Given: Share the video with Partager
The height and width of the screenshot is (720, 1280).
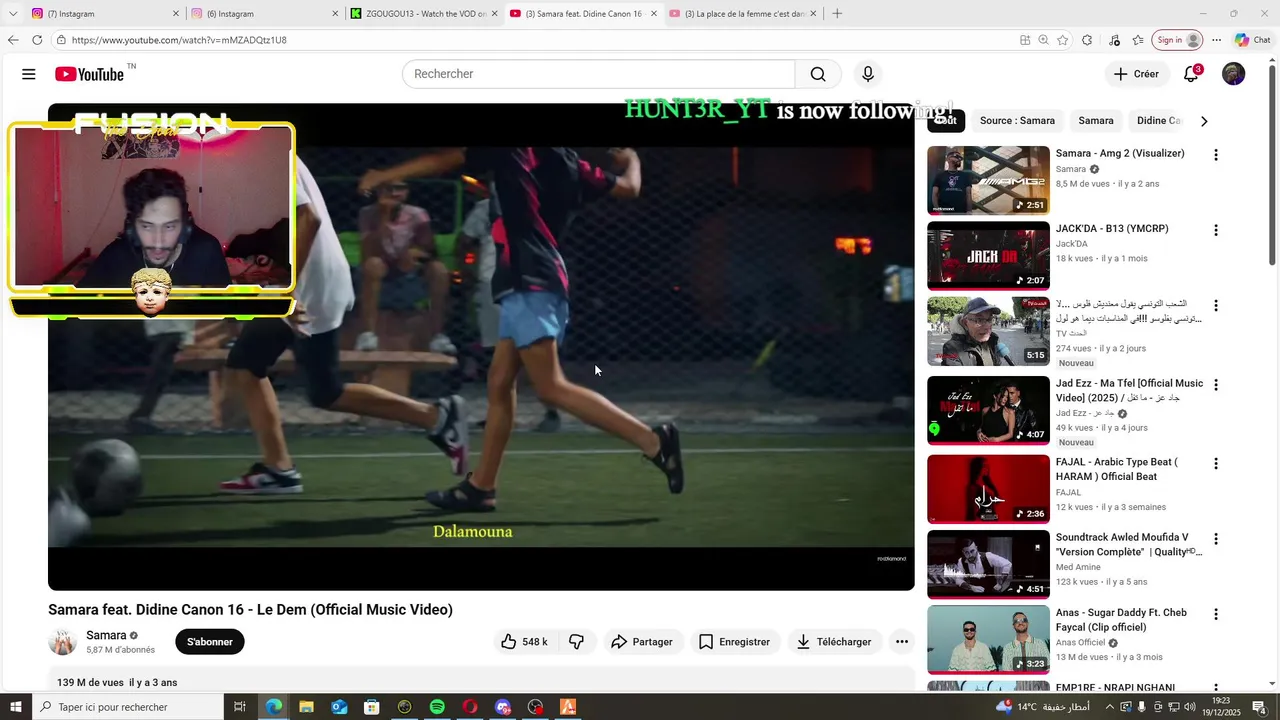Looking at the screenshot, I should (x=642, y=642).
